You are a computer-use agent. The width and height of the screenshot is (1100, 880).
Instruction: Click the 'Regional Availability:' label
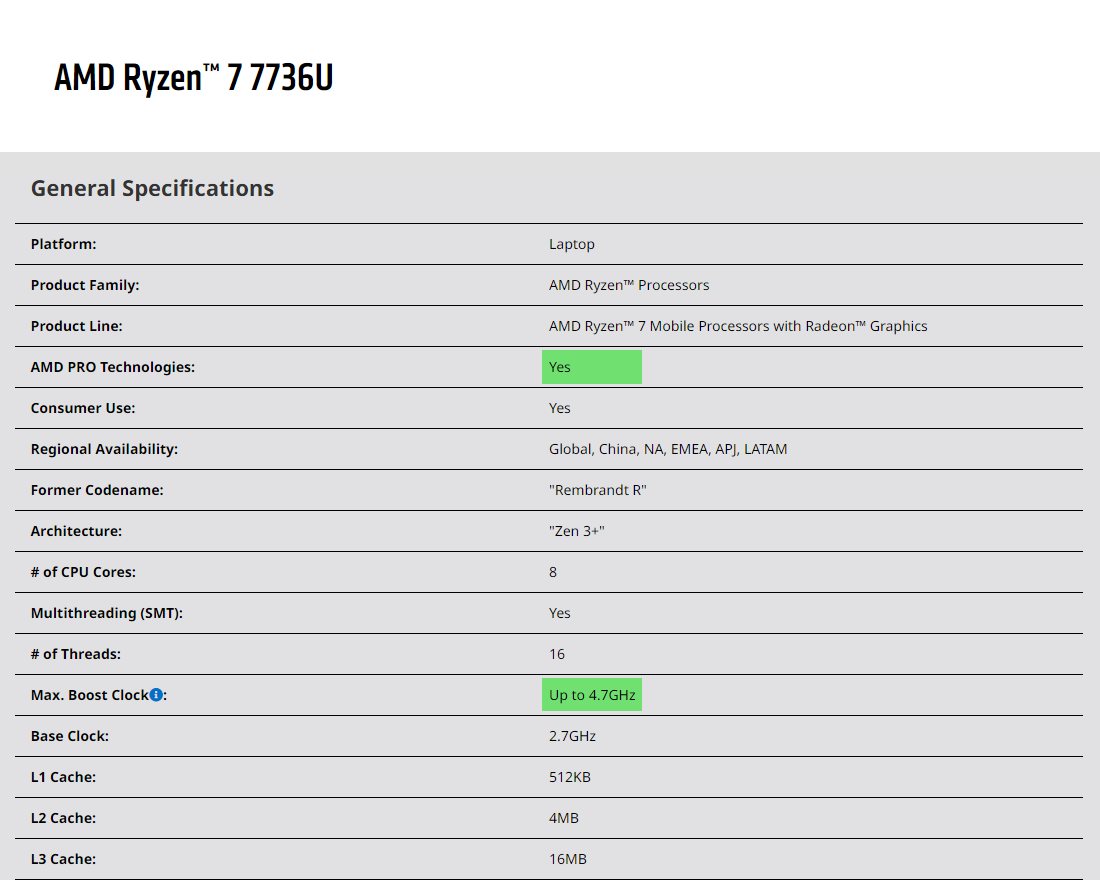point(105,449)
